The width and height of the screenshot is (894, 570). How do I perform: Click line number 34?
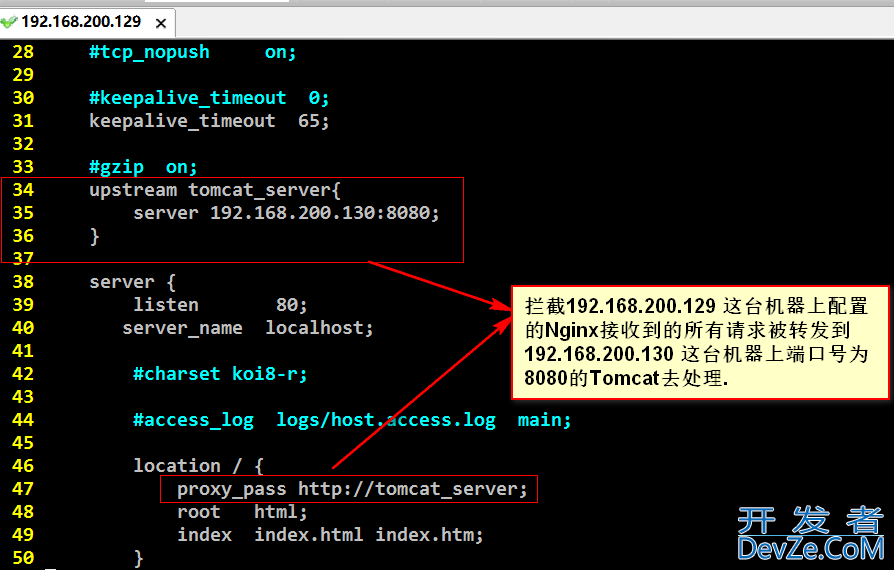click(x=23, y=190)
